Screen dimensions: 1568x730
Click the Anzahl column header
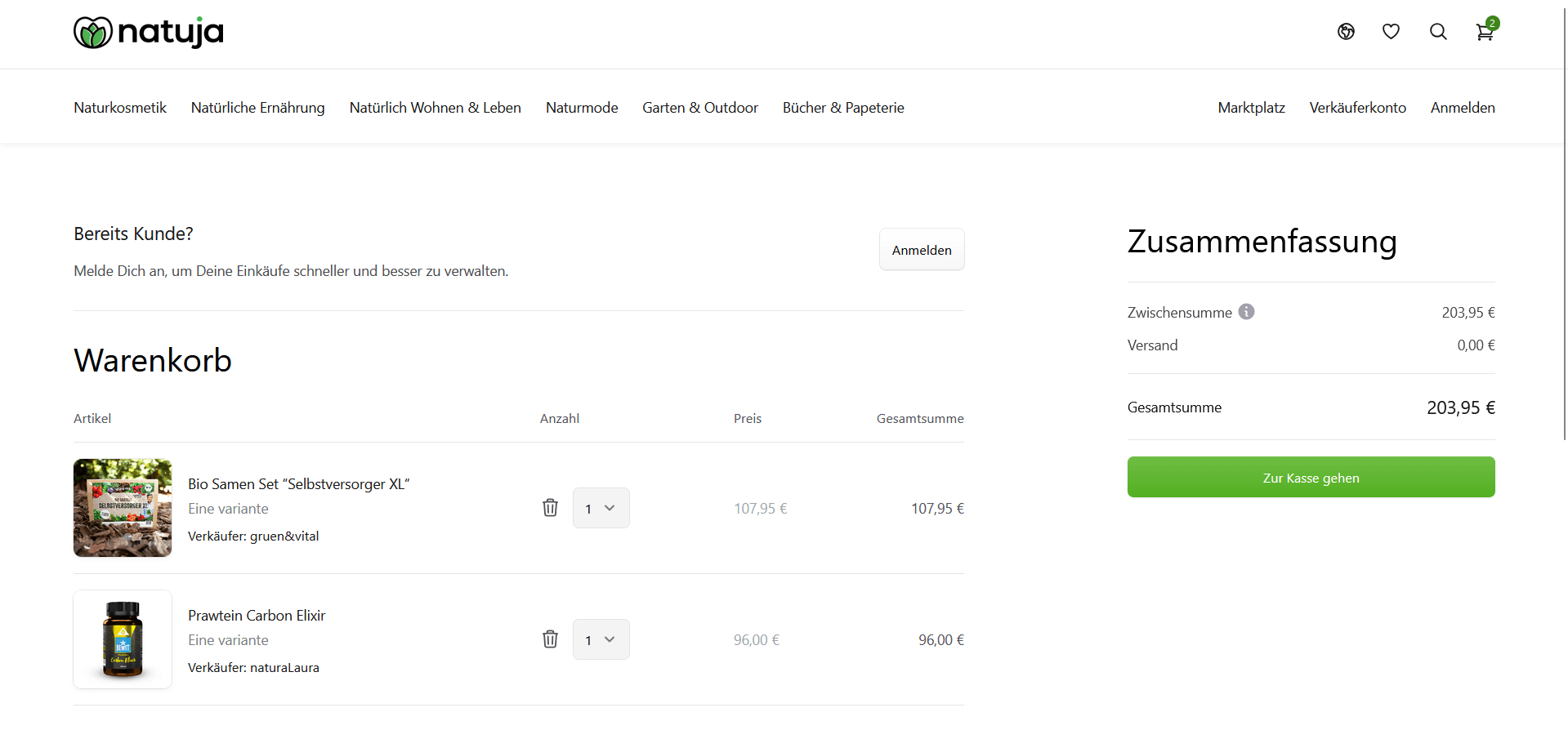(560, 419)
